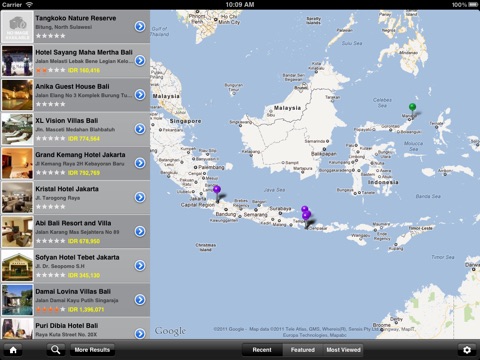Open details arrow for XL Vision Villas Bali
Image resolution: width=480 pixels, height=360 pixels.
point(140,129)
